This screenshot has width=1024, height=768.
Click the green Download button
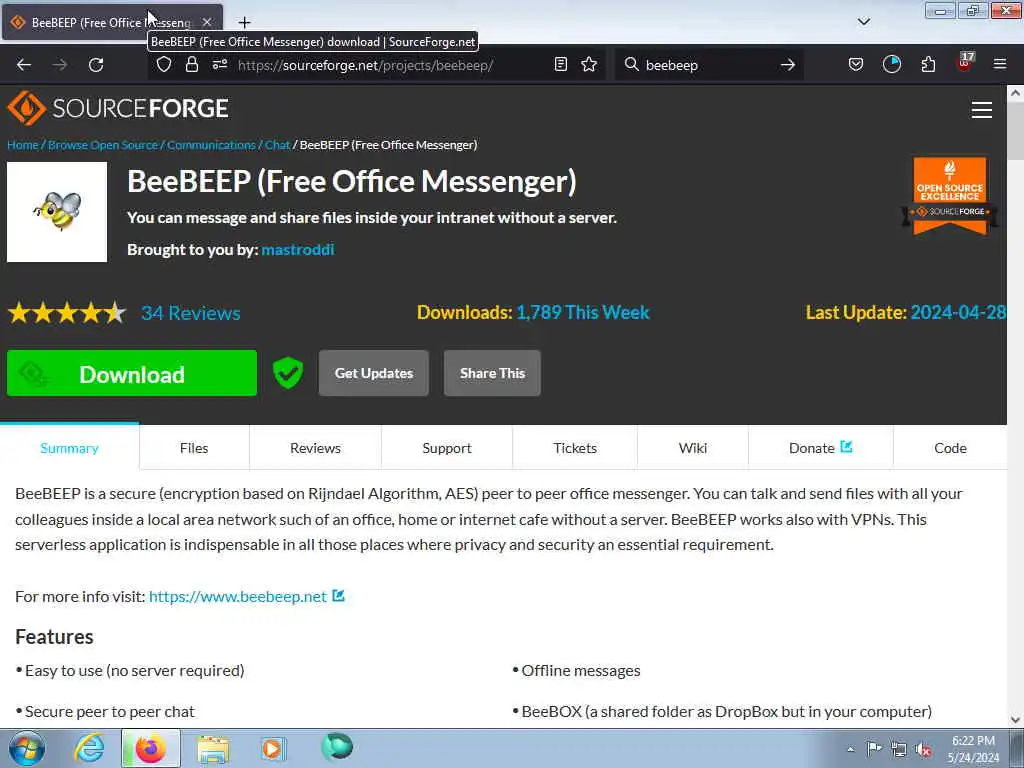tap(132, 373)
